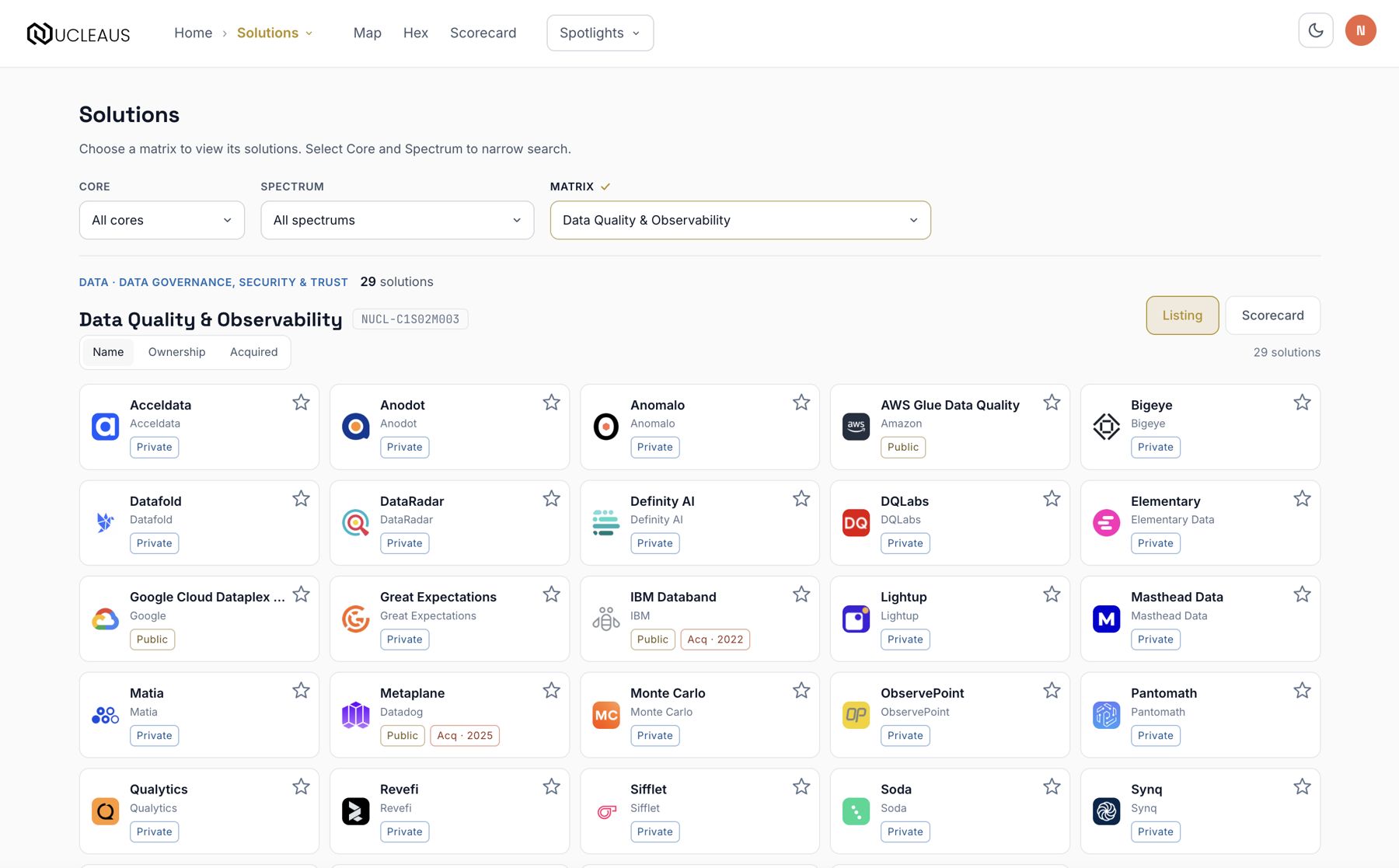Click the Acq · 2022 badge on IBM Databand

pos(715,640)
